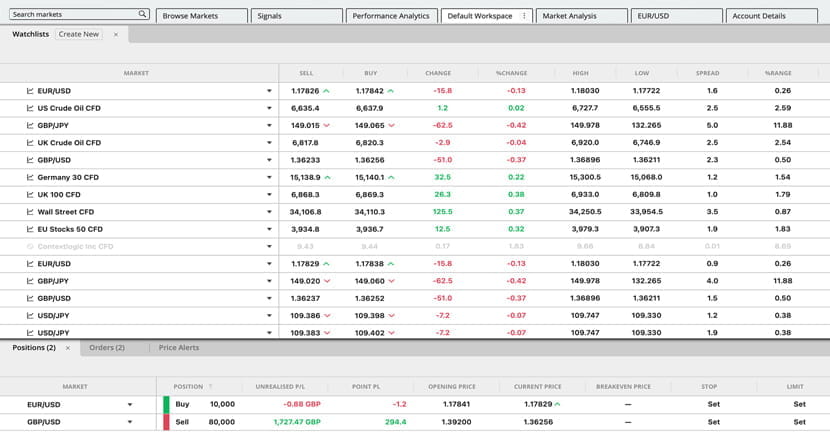Open chart icon for EU Stocks 50 CFD

(x=30, y=229)
